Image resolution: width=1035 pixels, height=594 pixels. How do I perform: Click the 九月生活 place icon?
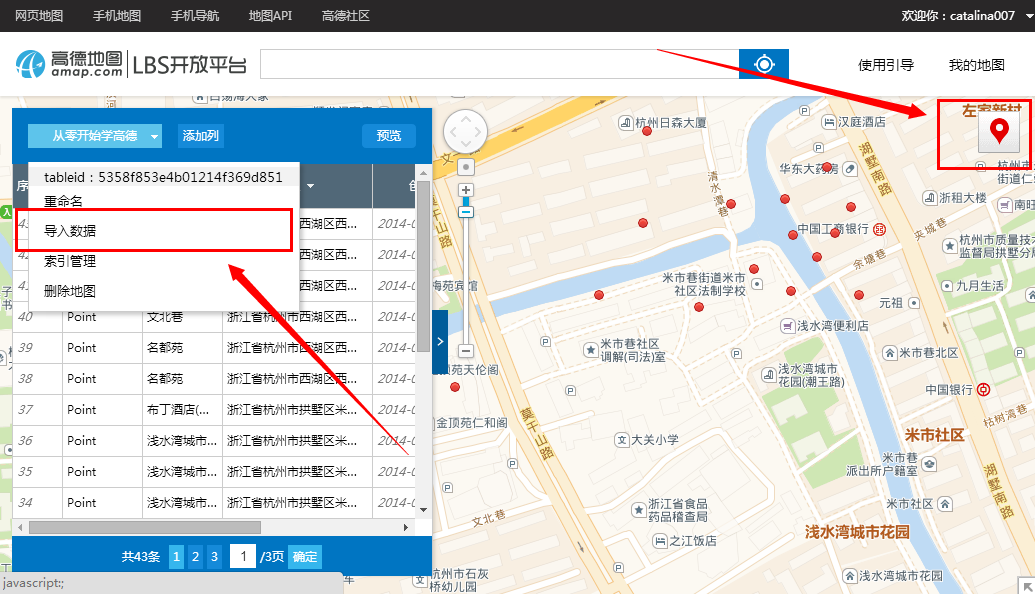(x=947, y=286)
